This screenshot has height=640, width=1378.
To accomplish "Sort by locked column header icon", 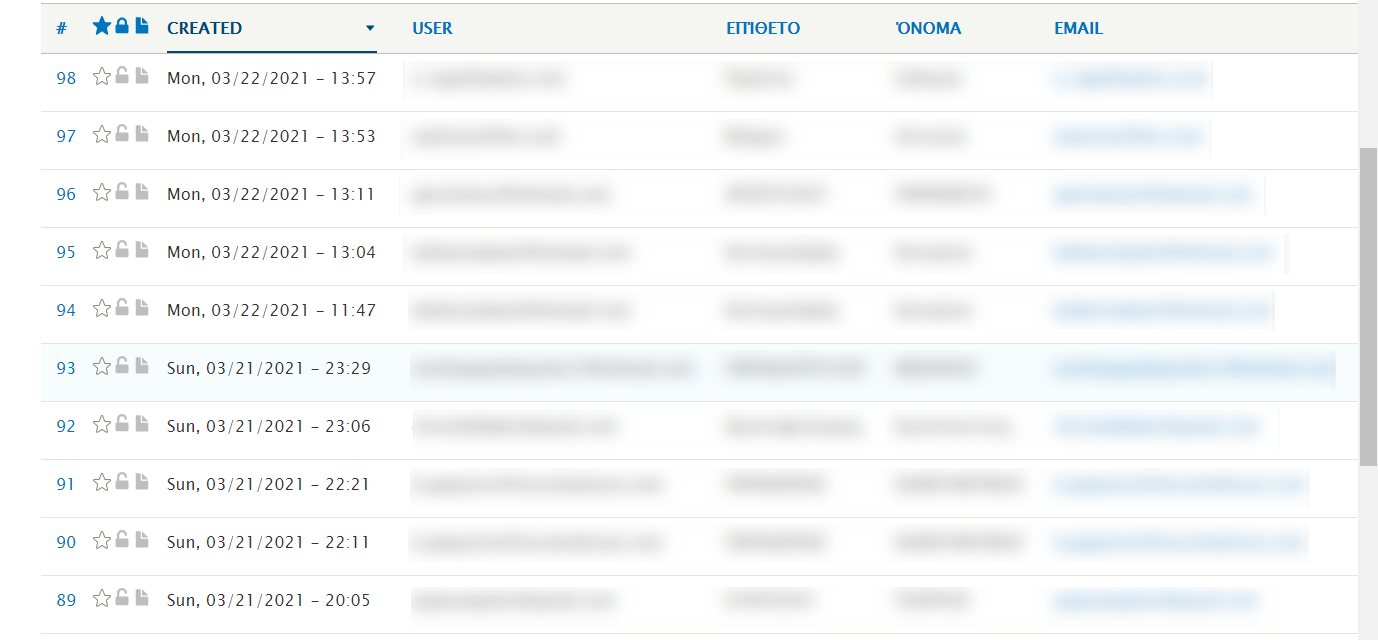I will click(122, 26).
